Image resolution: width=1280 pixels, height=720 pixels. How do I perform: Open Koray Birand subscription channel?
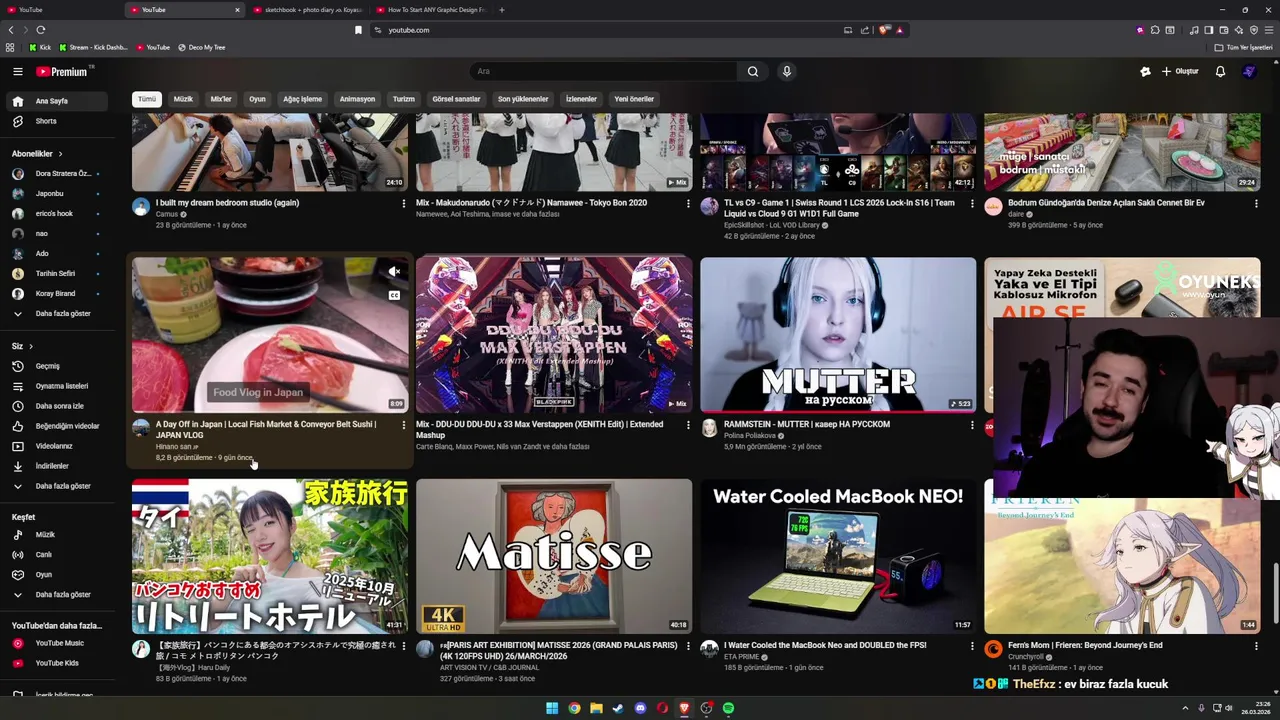[58, 294]
